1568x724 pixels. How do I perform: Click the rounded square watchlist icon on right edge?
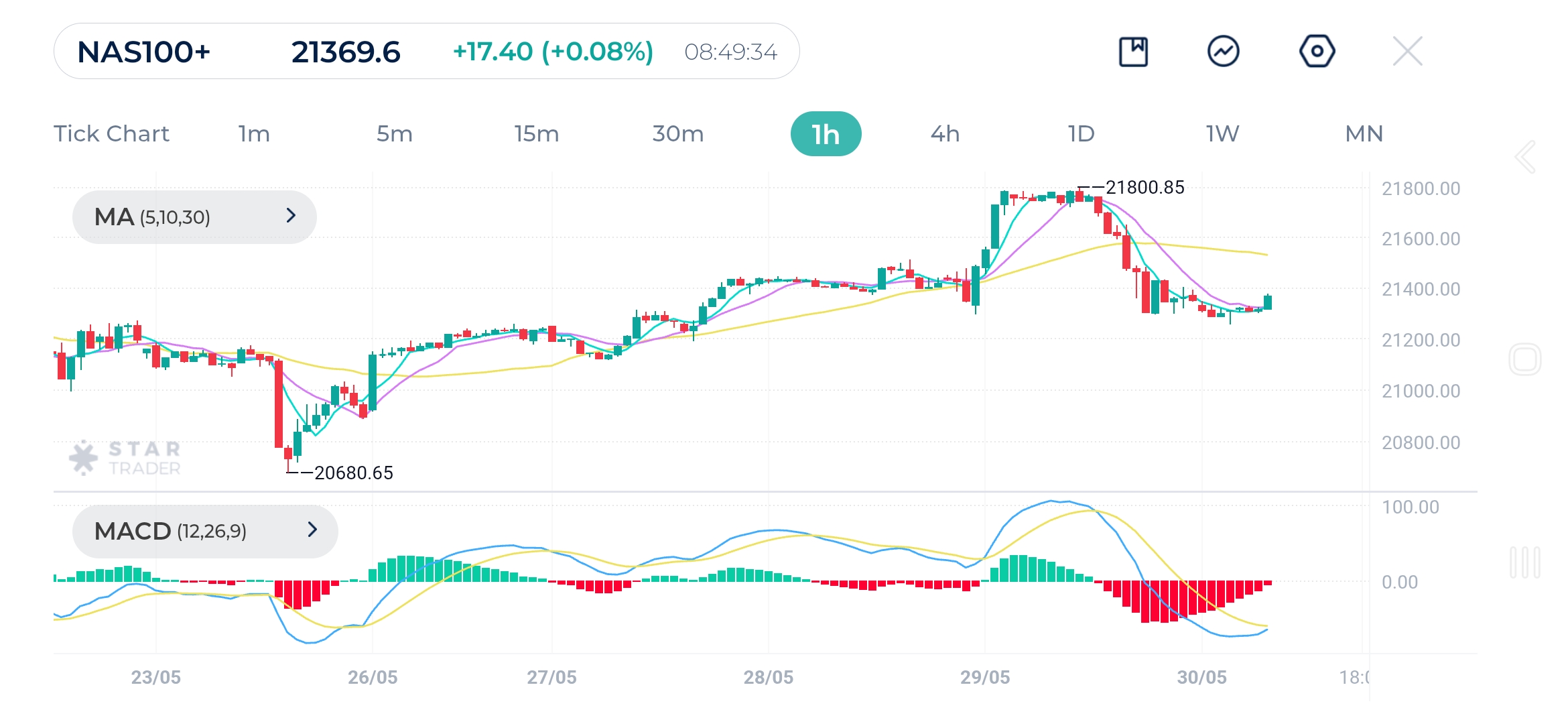coord(1526,359)
